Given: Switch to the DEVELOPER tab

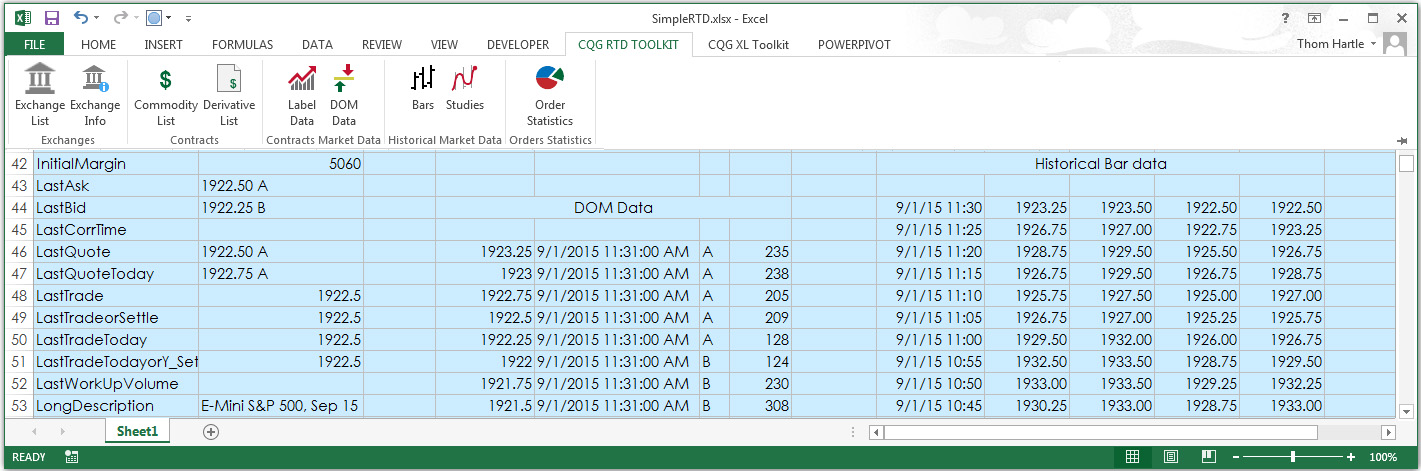Looking at the screenshot, I should [x=518, y=44].
